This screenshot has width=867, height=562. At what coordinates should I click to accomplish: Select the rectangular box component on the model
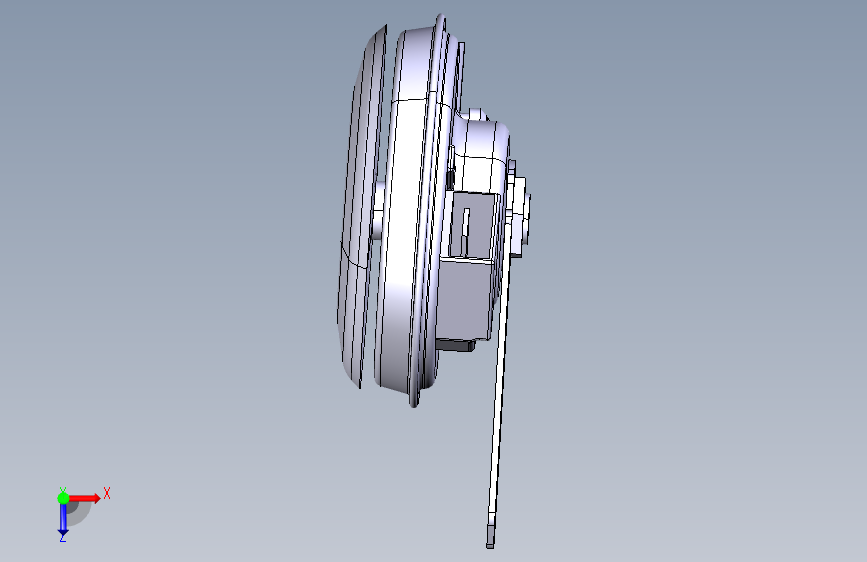[x=464, y=299]
